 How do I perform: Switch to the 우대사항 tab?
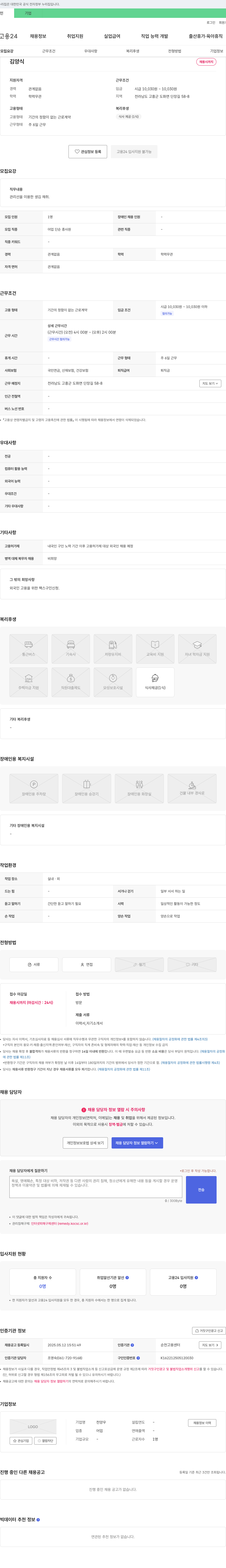click(91, 51)
